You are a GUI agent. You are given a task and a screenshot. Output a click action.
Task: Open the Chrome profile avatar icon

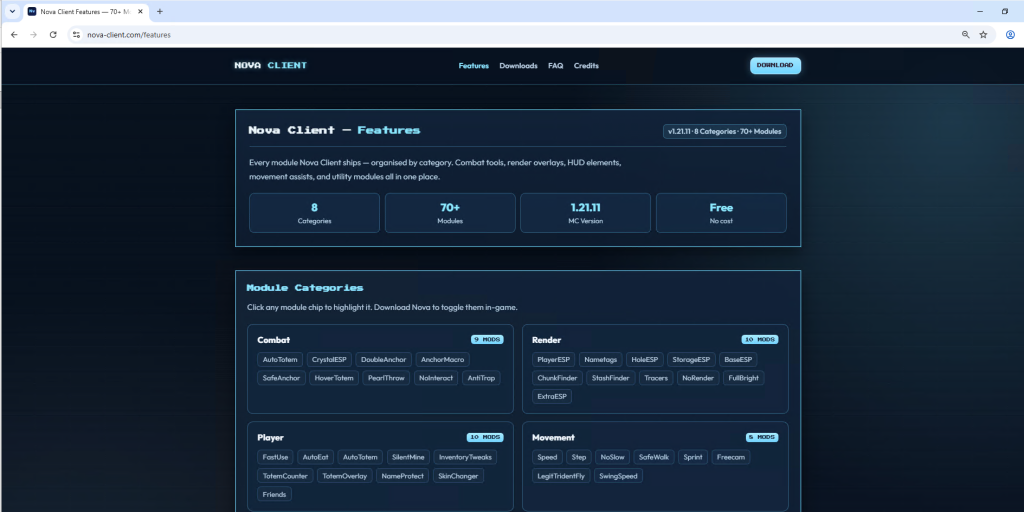tap(1010, 35)
